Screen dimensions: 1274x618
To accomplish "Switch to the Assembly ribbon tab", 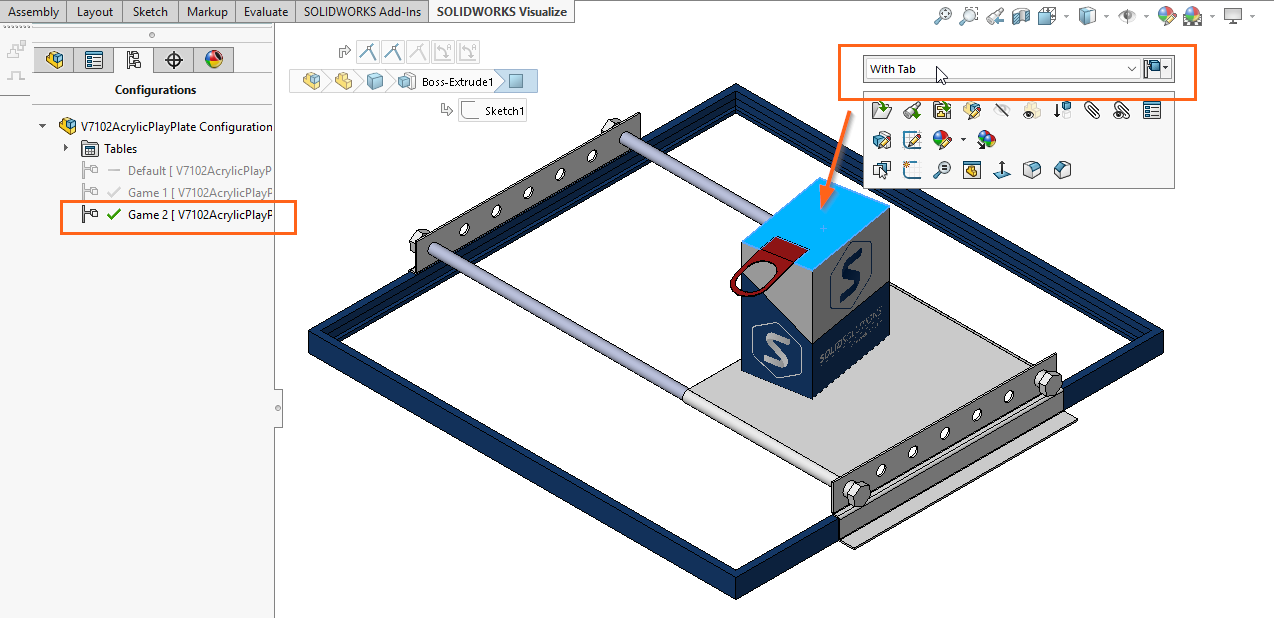I will point(34,11).
